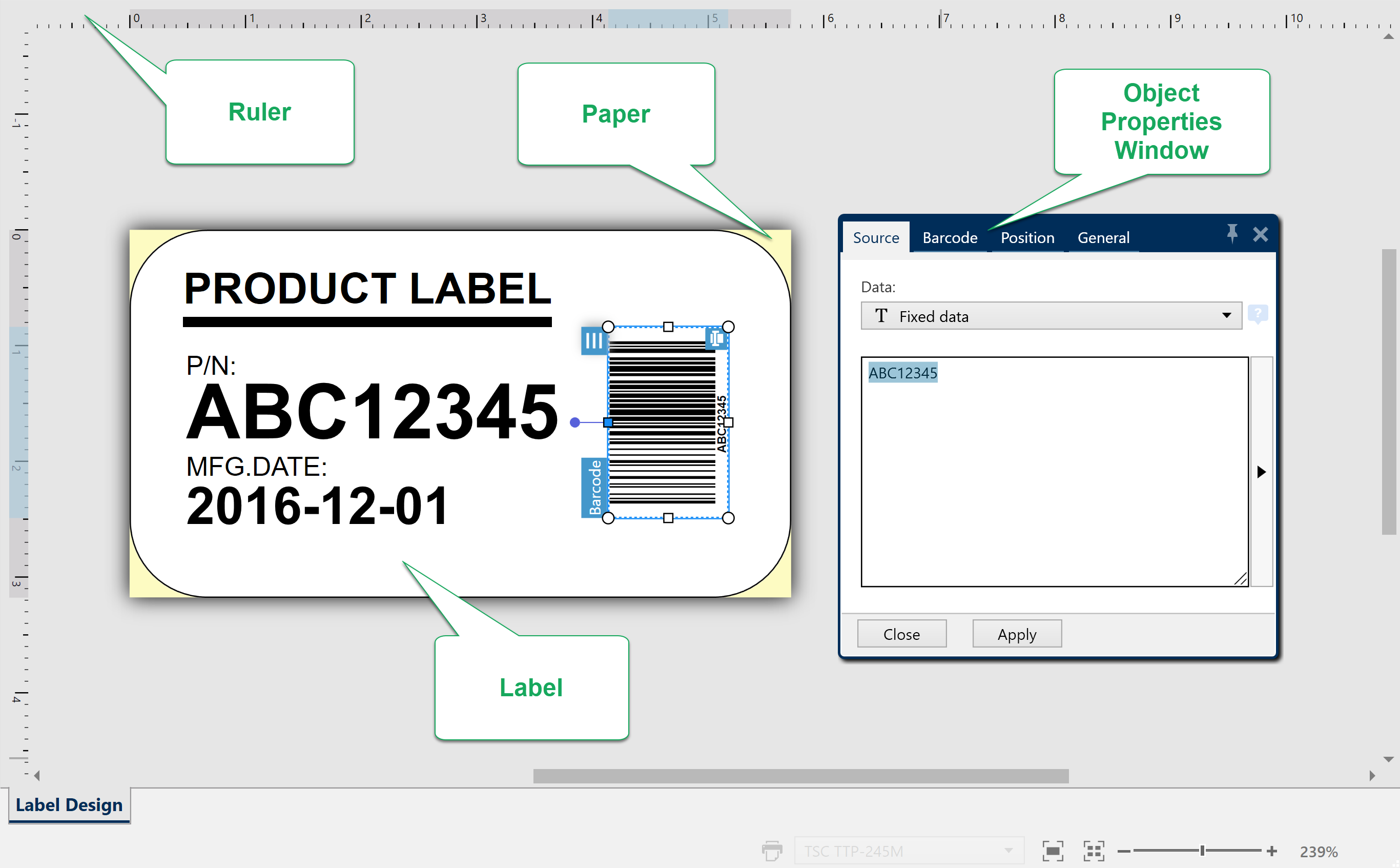
Task: Open the General tab
Action: [x=1103, y=238]
